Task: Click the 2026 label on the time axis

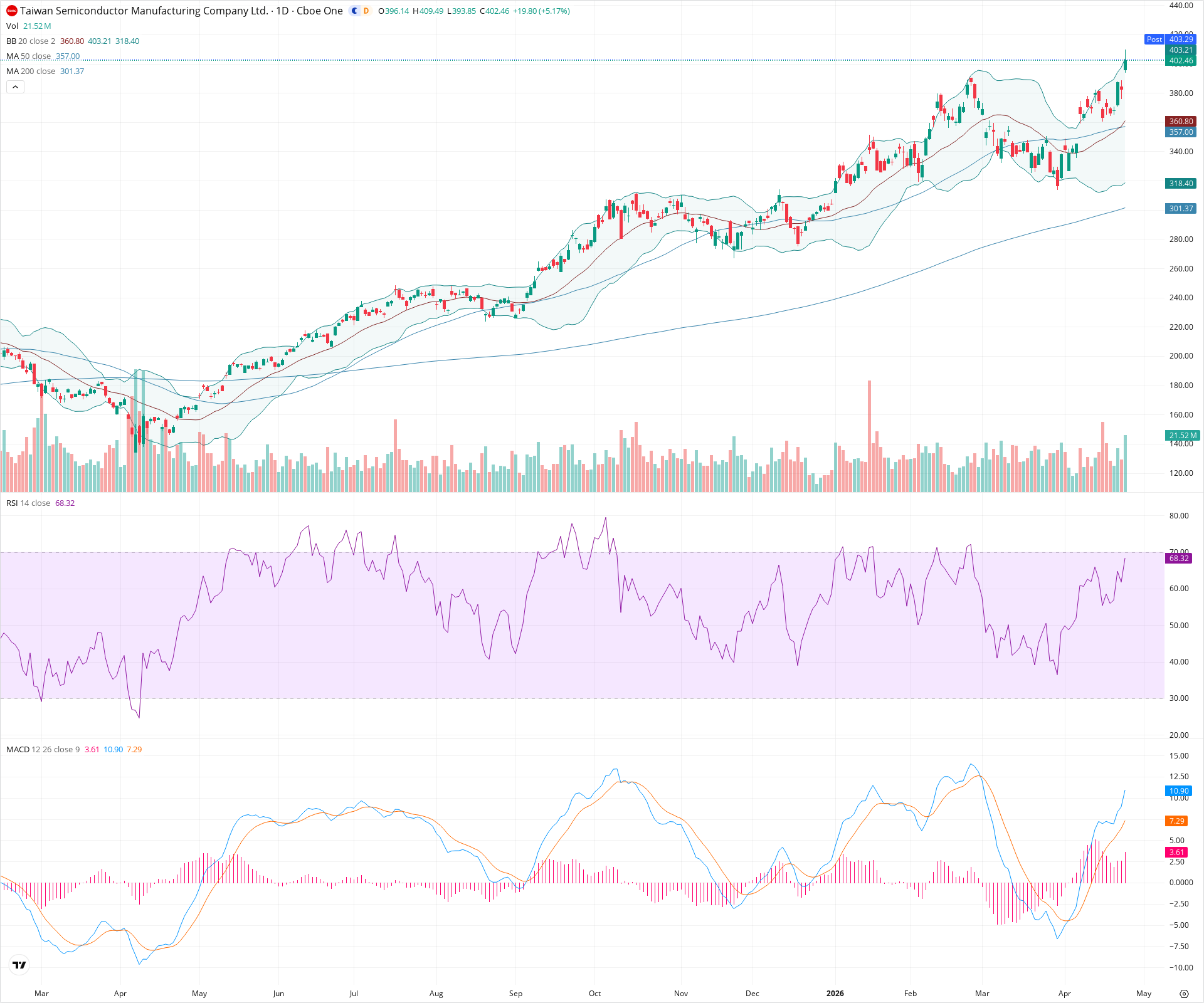Action: (835, 994)
